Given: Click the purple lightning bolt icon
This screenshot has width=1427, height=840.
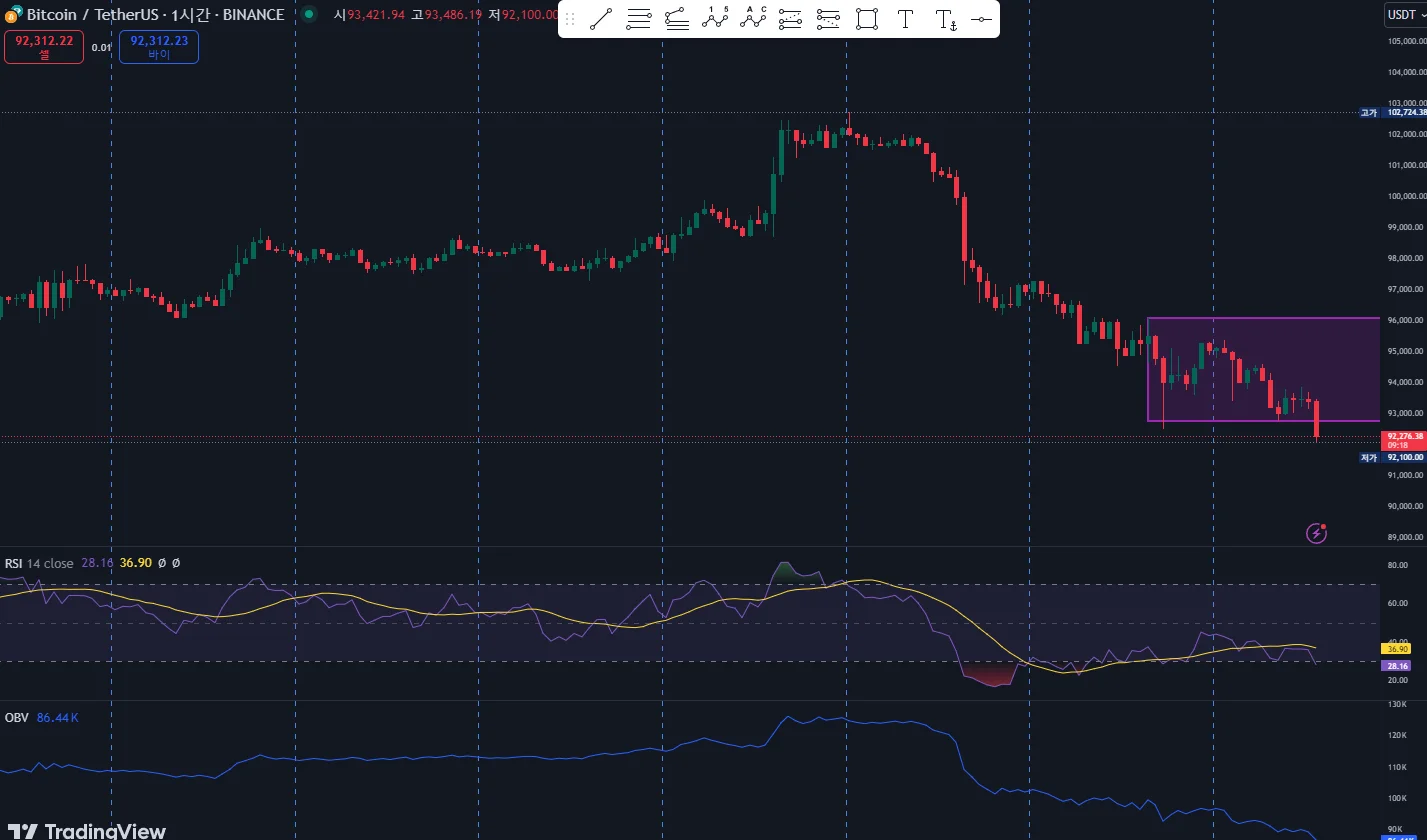Looking at the screenshot, I should point(1317,533).
